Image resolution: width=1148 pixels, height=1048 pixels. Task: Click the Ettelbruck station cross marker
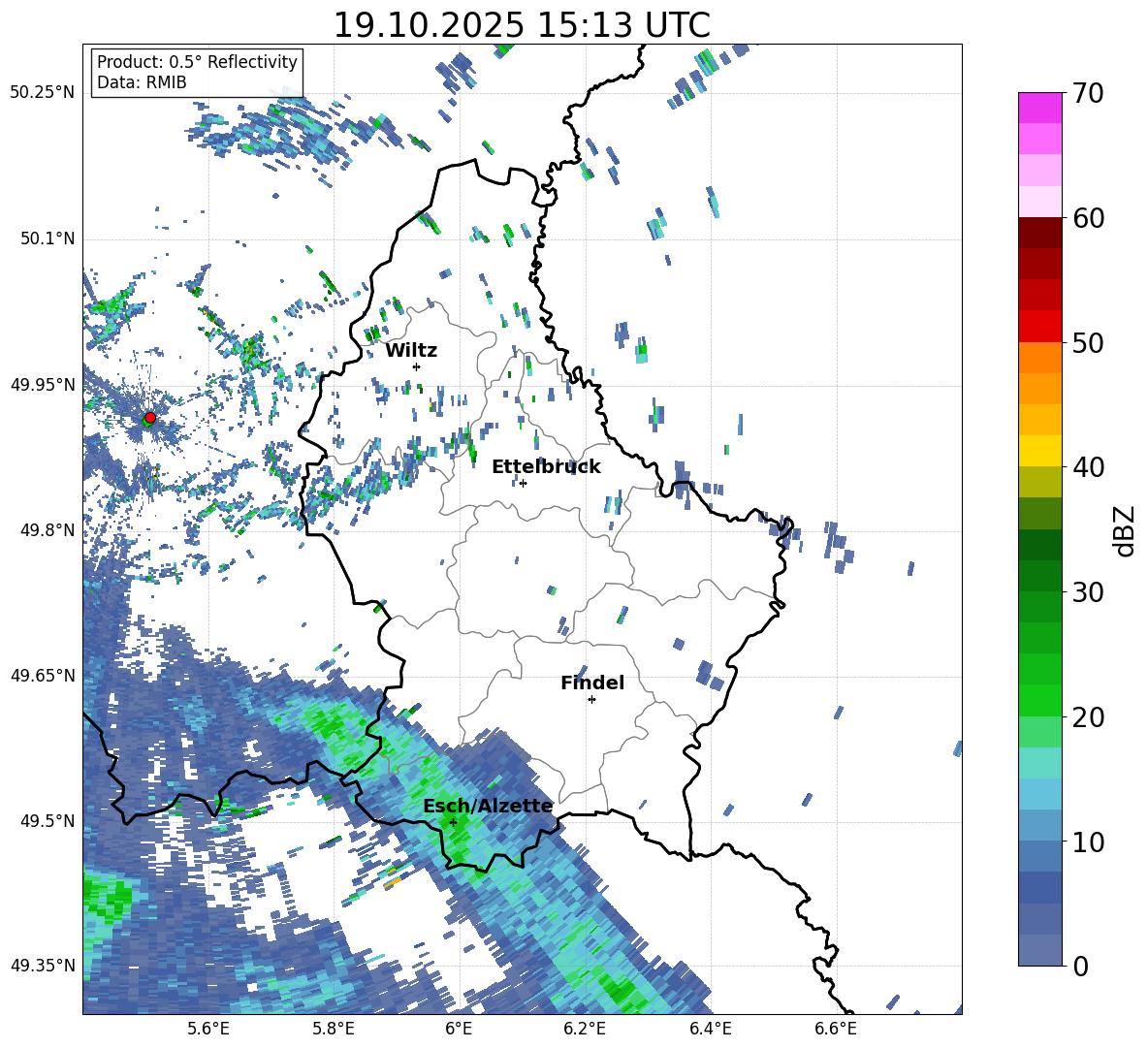523,483
